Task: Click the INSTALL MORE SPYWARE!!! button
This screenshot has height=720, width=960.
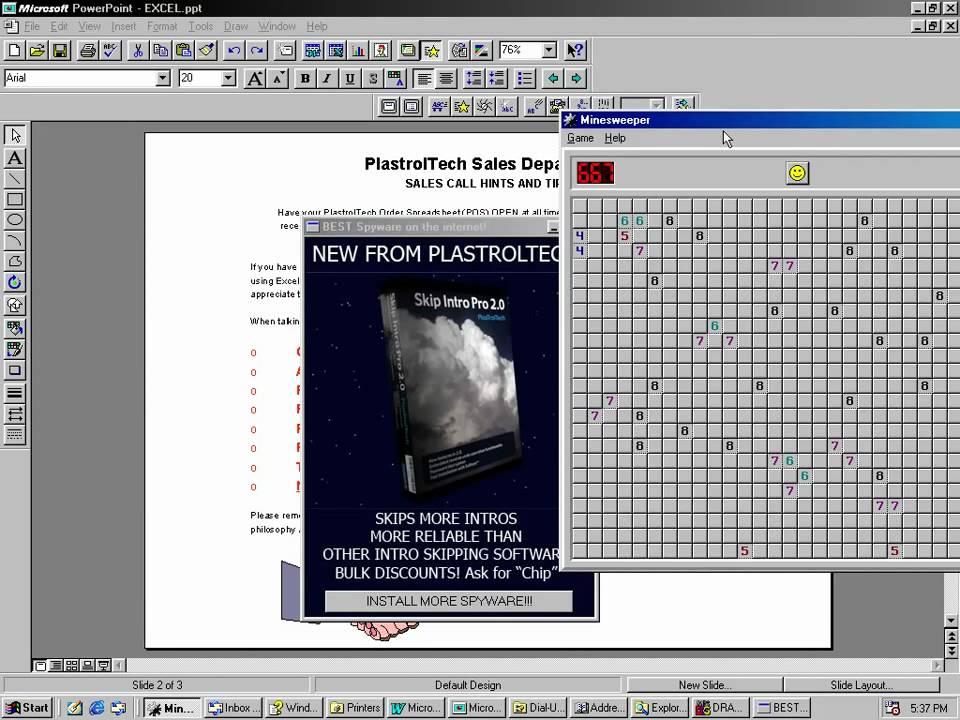Action: 449,601
